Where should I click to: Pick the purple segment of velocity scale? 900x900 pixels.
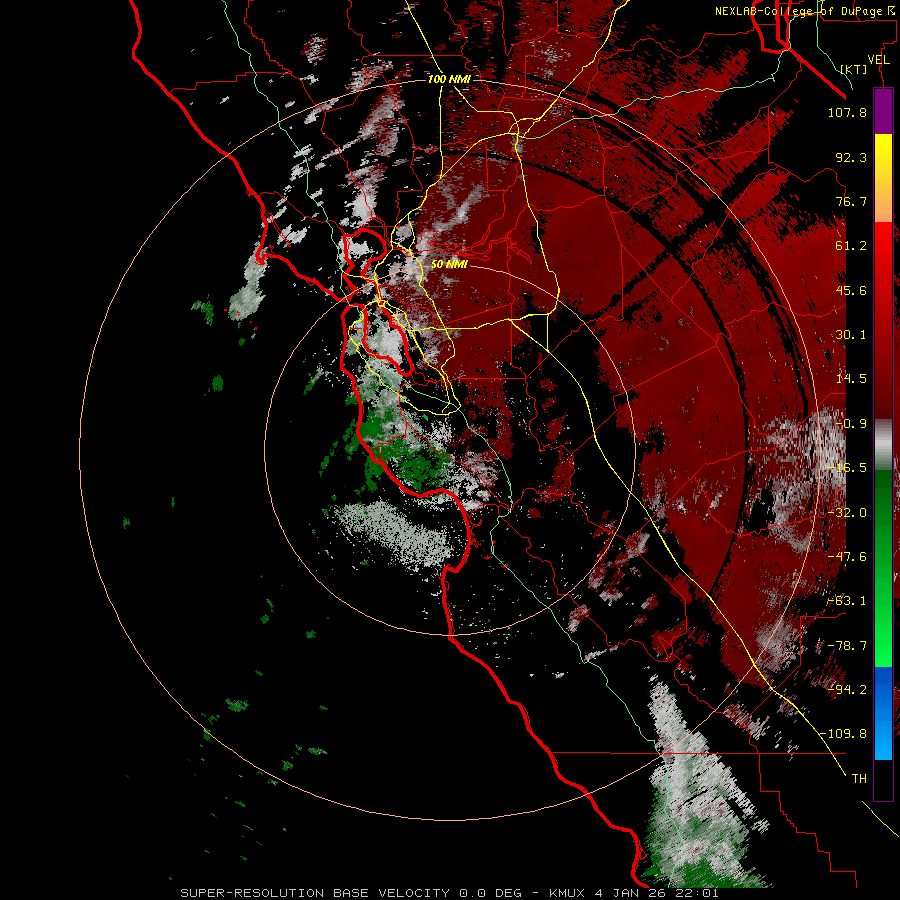pos(883,111)
